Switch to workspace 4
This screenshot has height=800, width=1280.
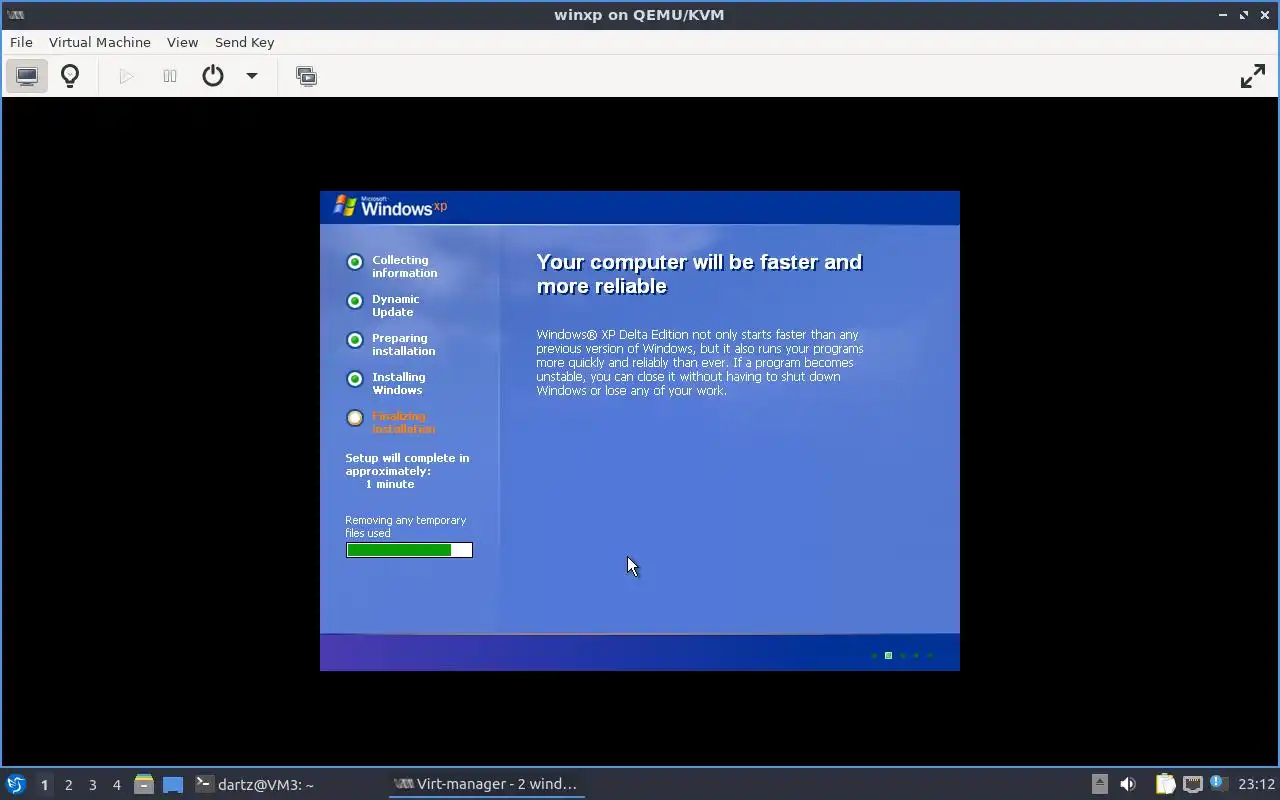[x=116, y=785]
